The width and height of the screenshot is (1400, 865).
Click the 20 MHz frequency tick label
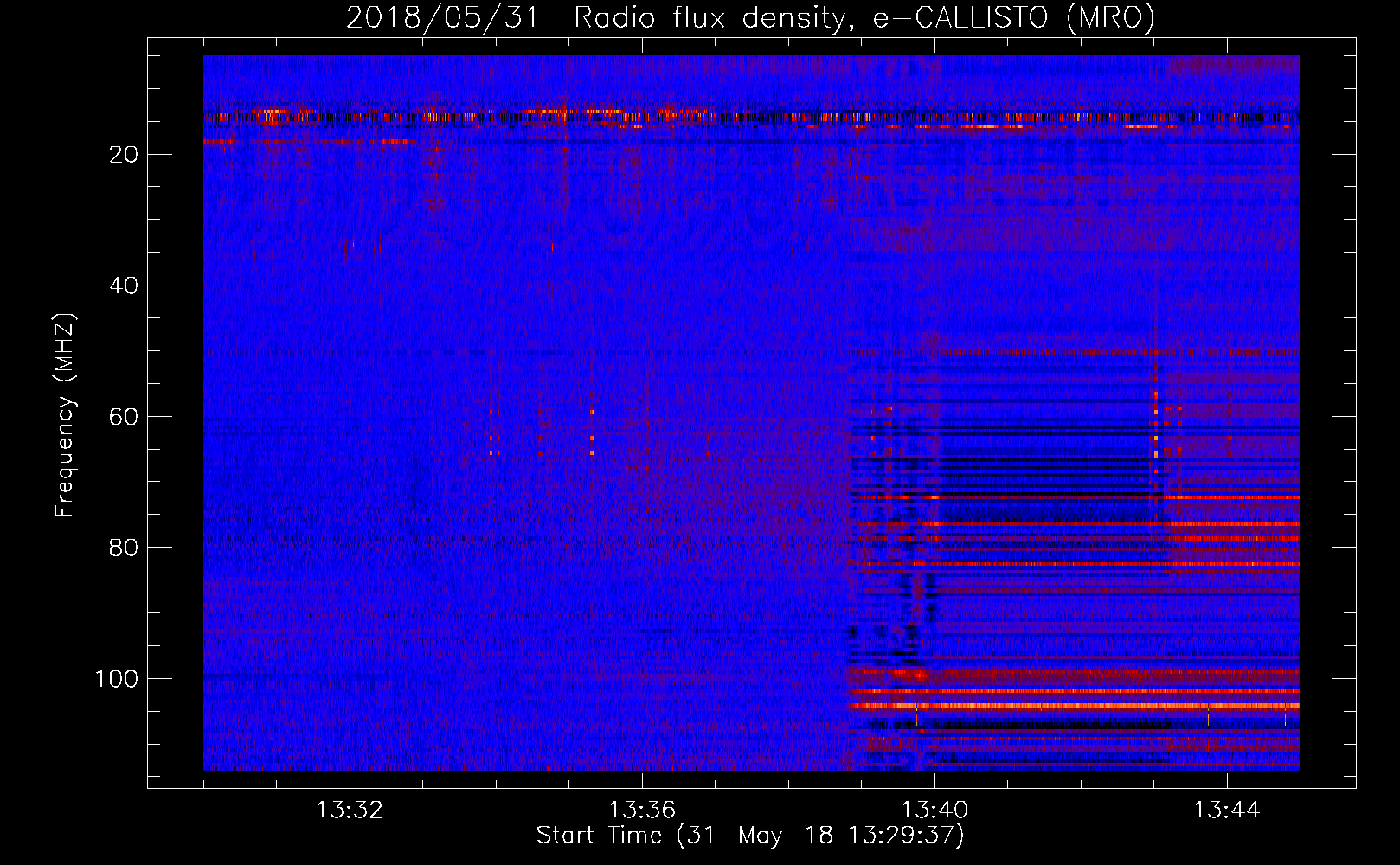point(125,155)
